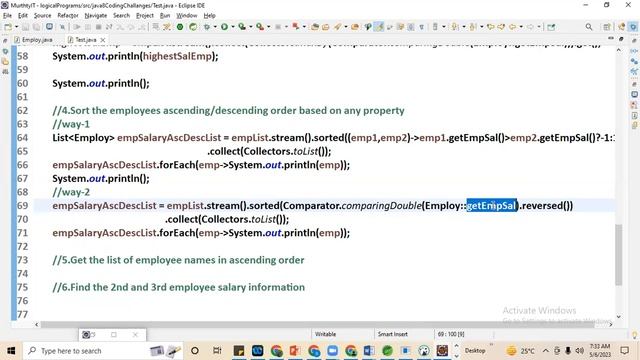The width and height of the screenshot is (640, 360).
Task: Open the File menu
Action: point(7,16)
